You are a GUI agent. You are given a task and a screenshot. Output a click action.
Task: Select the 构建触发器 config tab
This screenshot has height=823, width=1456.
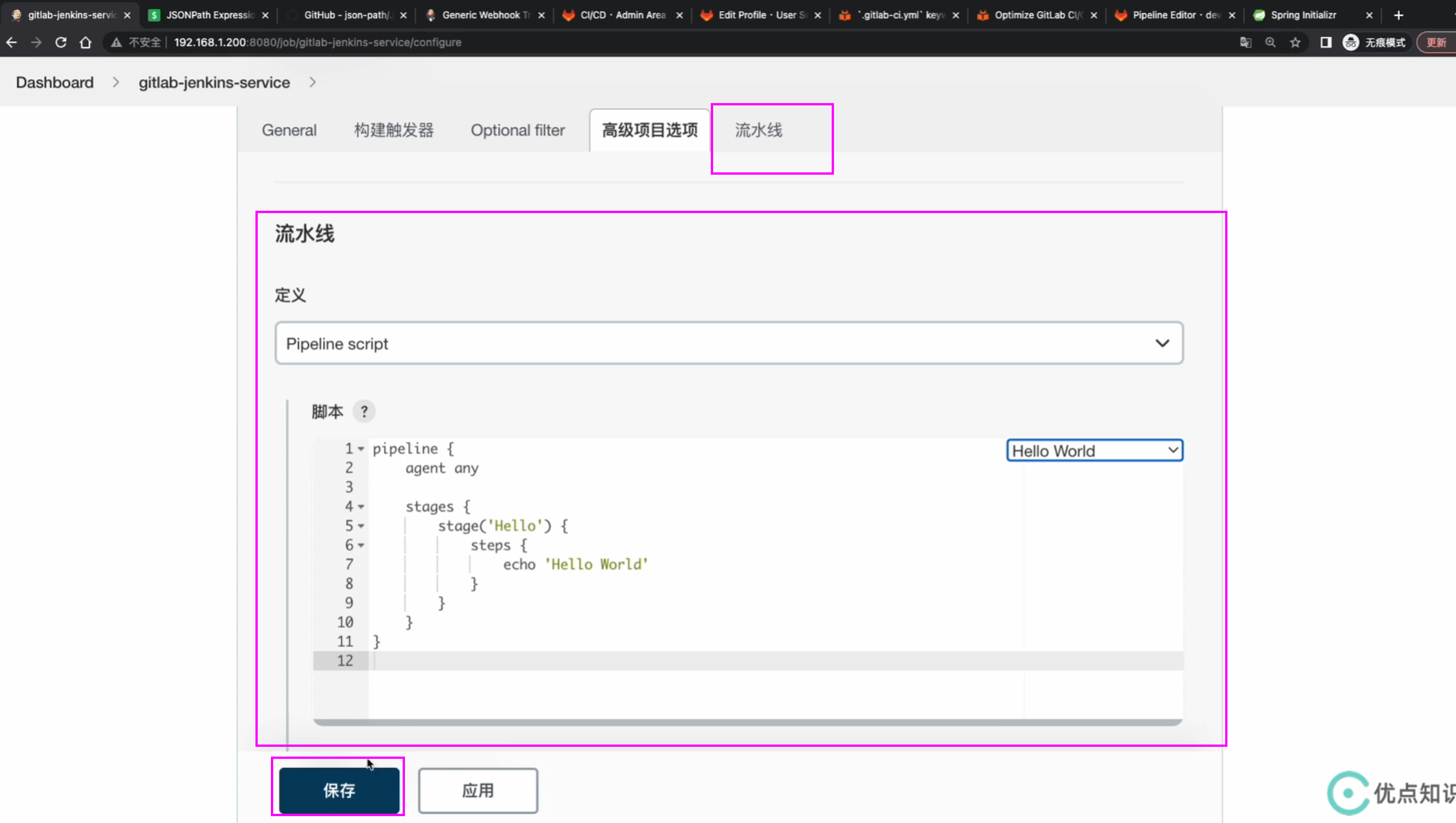(394, 131)
